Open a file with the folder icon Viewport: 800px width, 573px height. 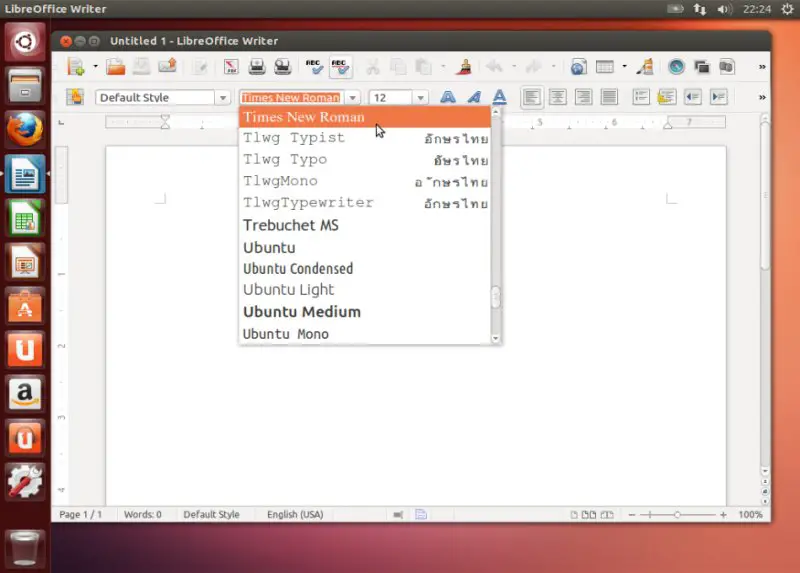[x=116, y=67]
